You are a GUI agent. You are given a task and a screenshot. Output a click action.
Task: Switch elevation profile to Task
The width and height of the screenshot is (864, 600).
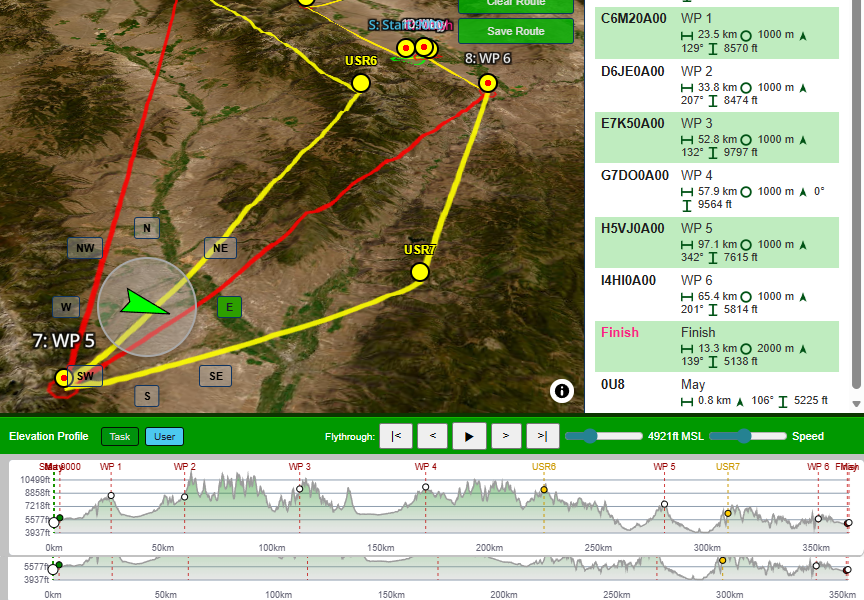(120, 436)
